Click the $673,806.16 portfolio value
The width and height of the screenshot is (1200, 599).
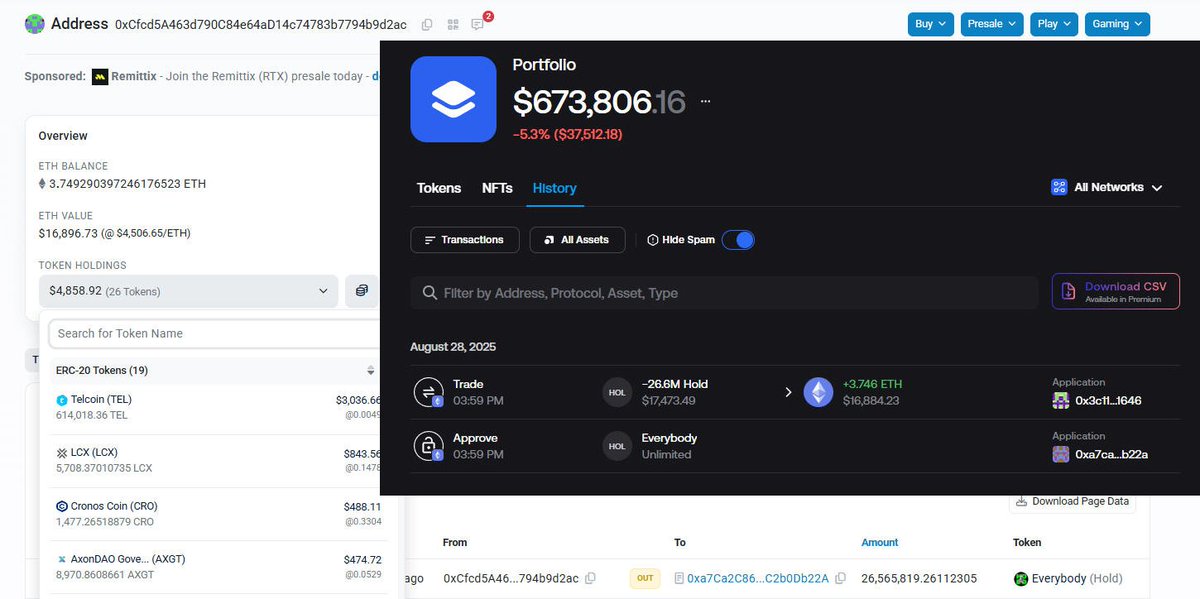[x=599, y=101]
